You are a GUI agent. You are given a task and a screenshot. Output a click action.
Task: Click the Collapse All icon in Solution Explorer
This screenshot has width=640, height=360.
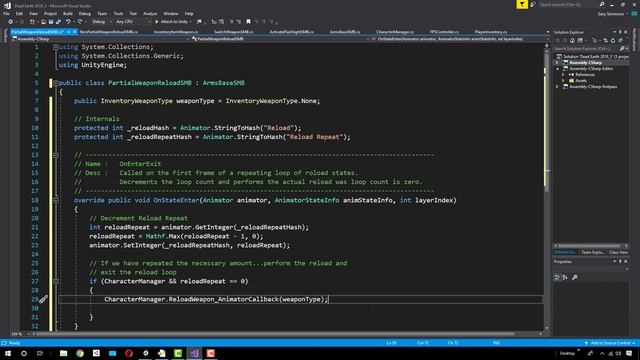[620, 40]
